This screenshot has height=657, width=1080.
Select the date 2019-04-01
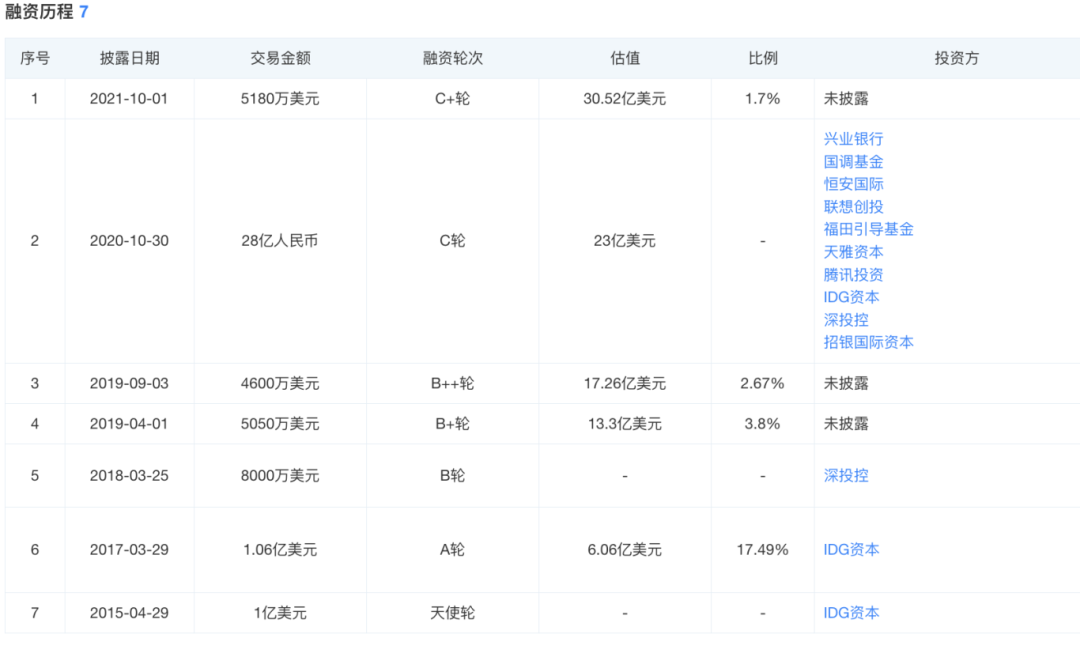(x=129, y=424)
